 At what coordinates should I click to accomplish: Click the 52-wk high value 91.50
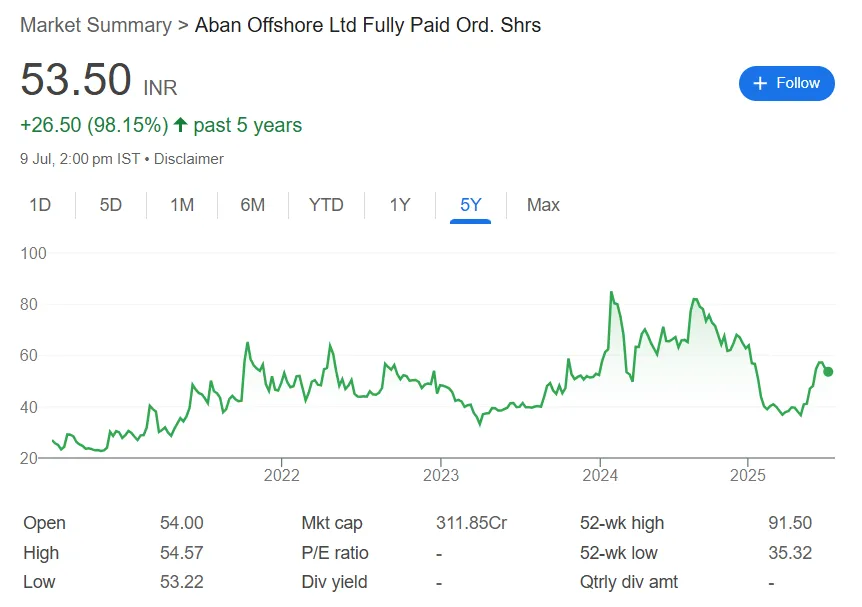(790, 523)
